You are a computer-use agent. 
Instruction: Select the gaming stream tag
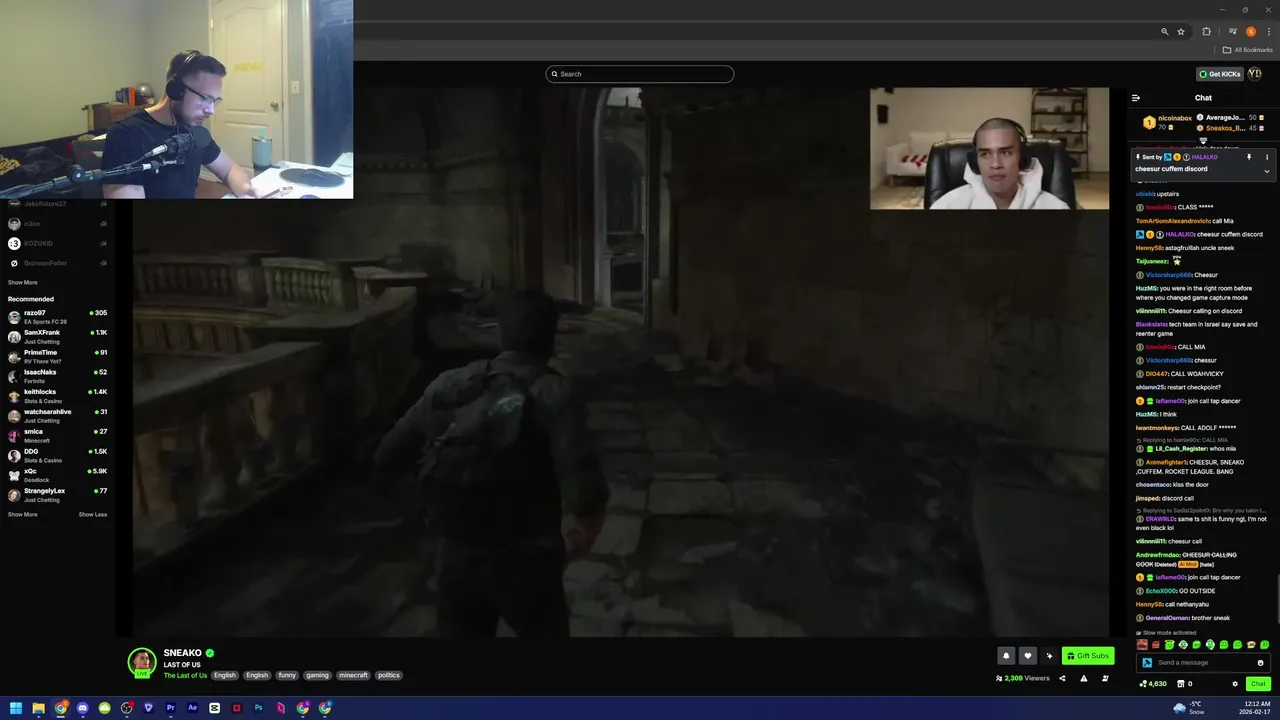(x=317, y=675)
